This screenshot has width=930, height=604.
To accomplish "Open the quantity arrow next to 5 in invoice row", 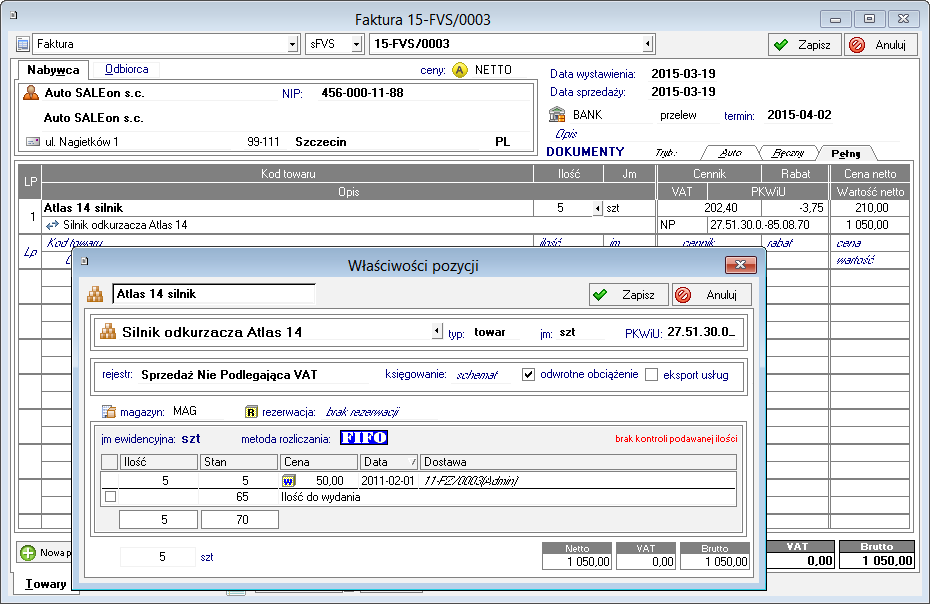I will 597,208.
